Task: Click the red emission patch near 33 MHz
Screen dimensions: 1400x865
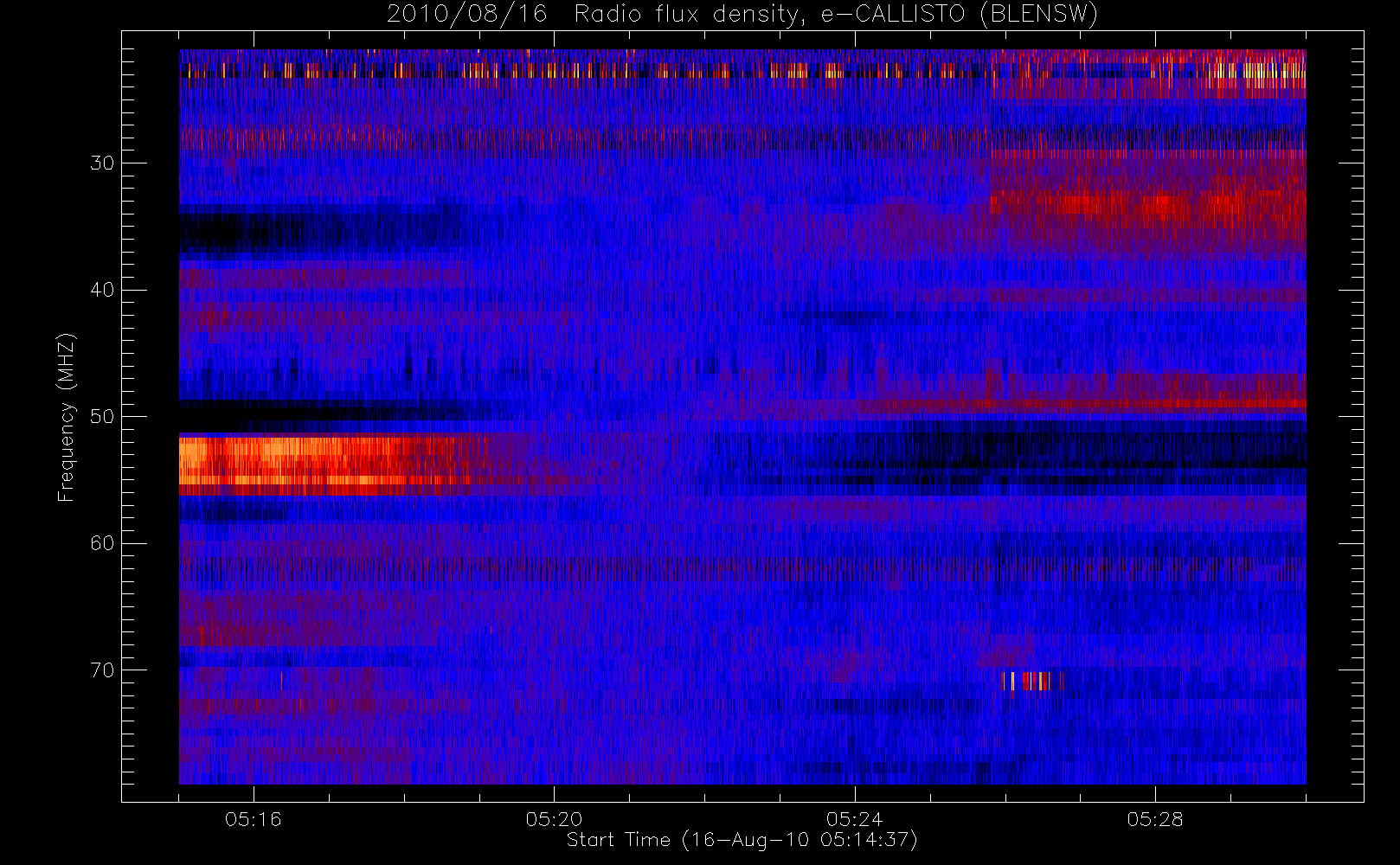Action: point(1148,206)
